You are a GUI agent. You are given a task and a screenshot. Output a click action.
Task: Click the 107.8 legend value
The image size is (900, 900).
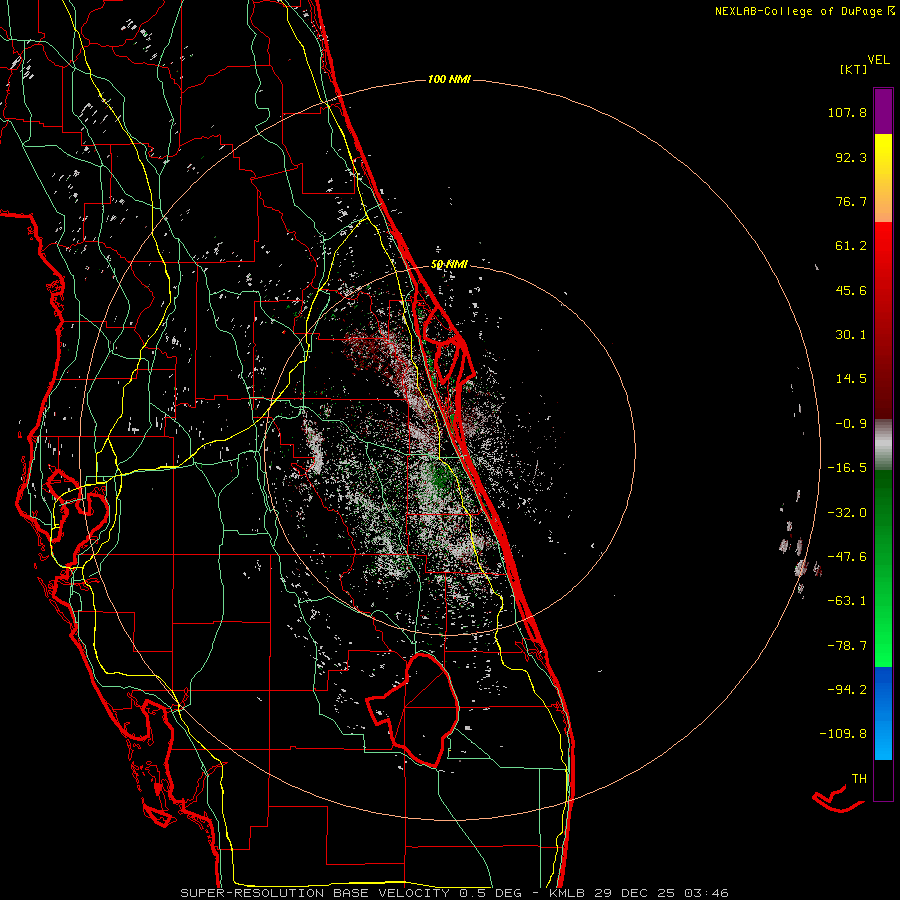(847, 112)
